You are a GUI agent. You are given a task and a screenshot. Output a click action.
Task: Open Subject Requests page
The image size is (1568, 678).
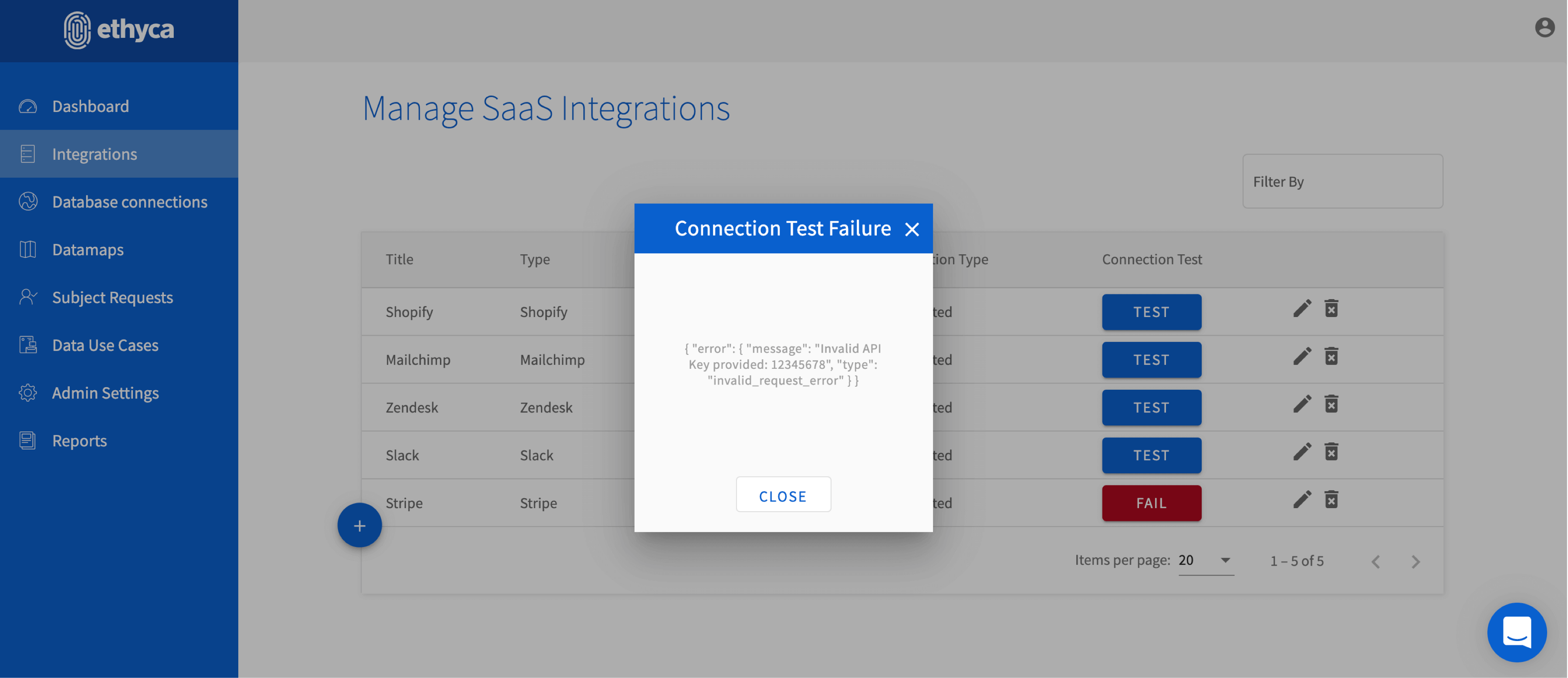113,297
